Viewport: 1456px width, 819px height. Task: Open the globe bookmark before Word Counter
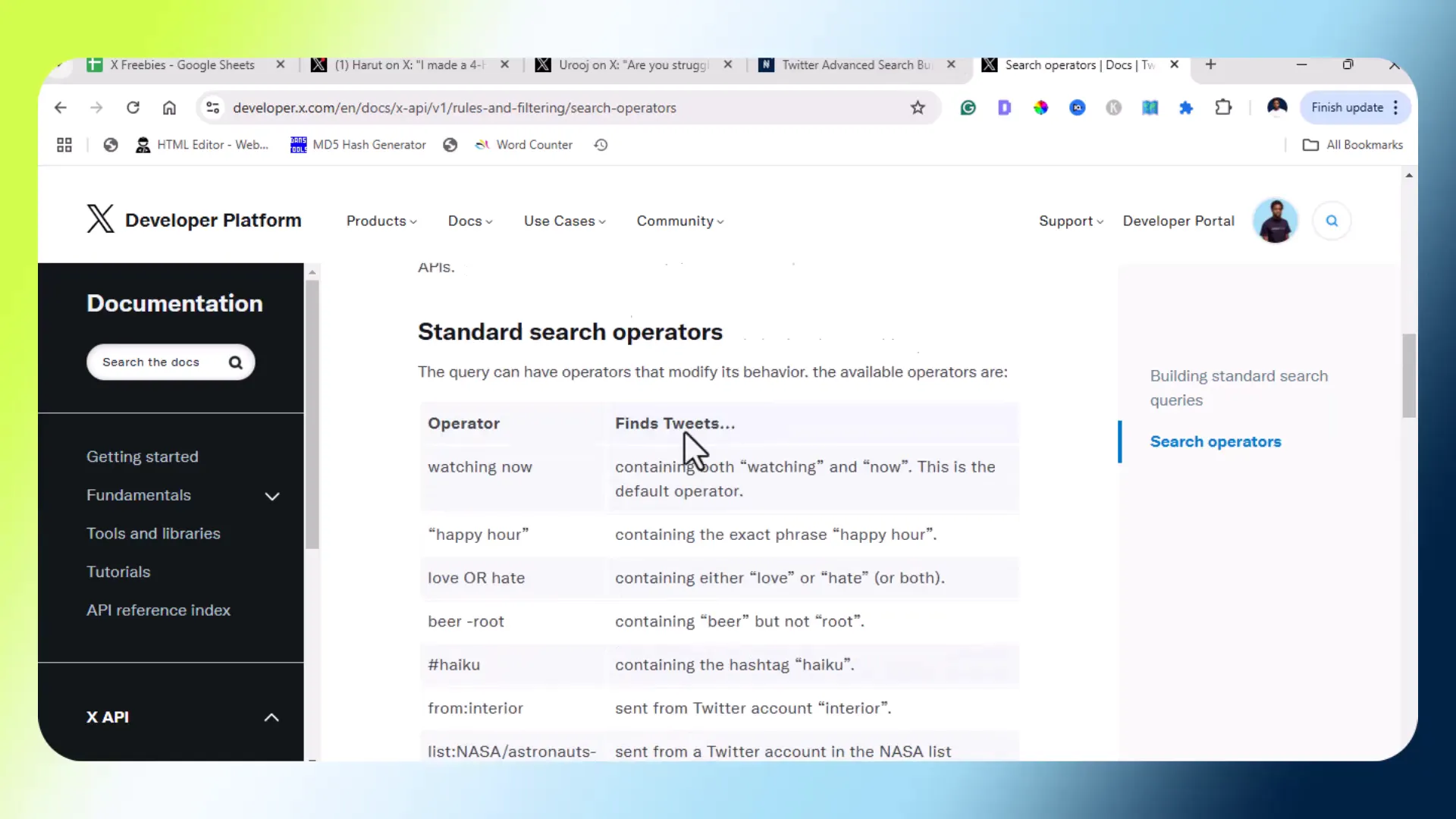450,145
